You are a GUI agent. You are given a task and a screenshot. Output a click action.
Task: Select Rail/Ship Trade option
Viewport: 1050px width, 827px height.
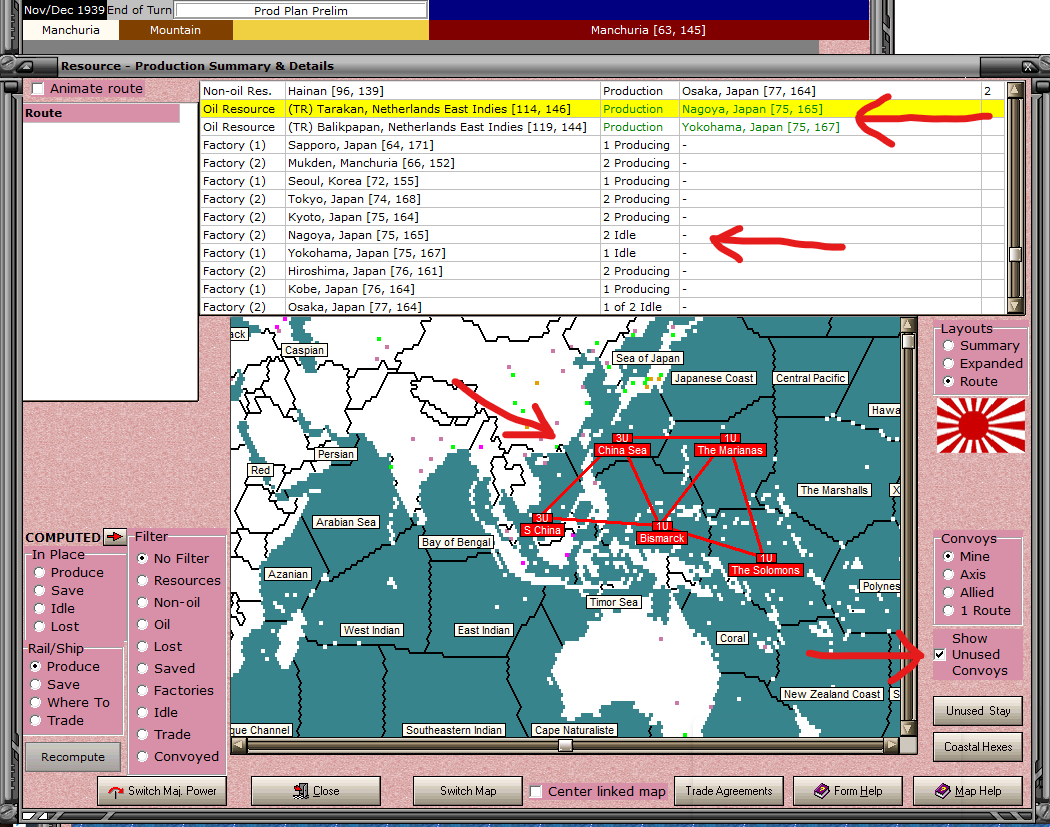click(x=35, y=721)
